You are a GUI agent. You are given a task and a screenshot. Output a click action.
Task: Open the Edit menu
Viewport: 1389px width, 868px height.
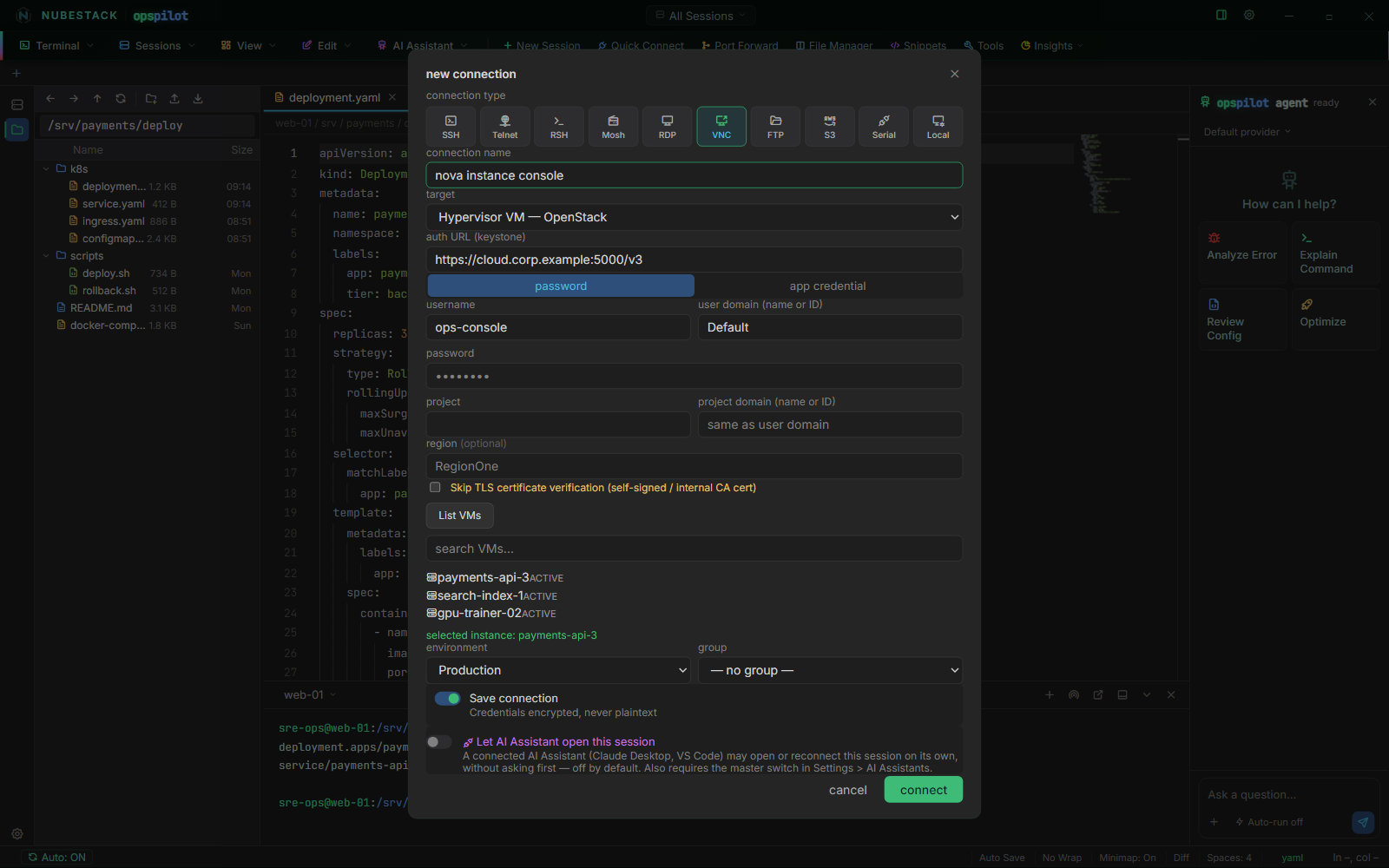(x=326, y=46)
